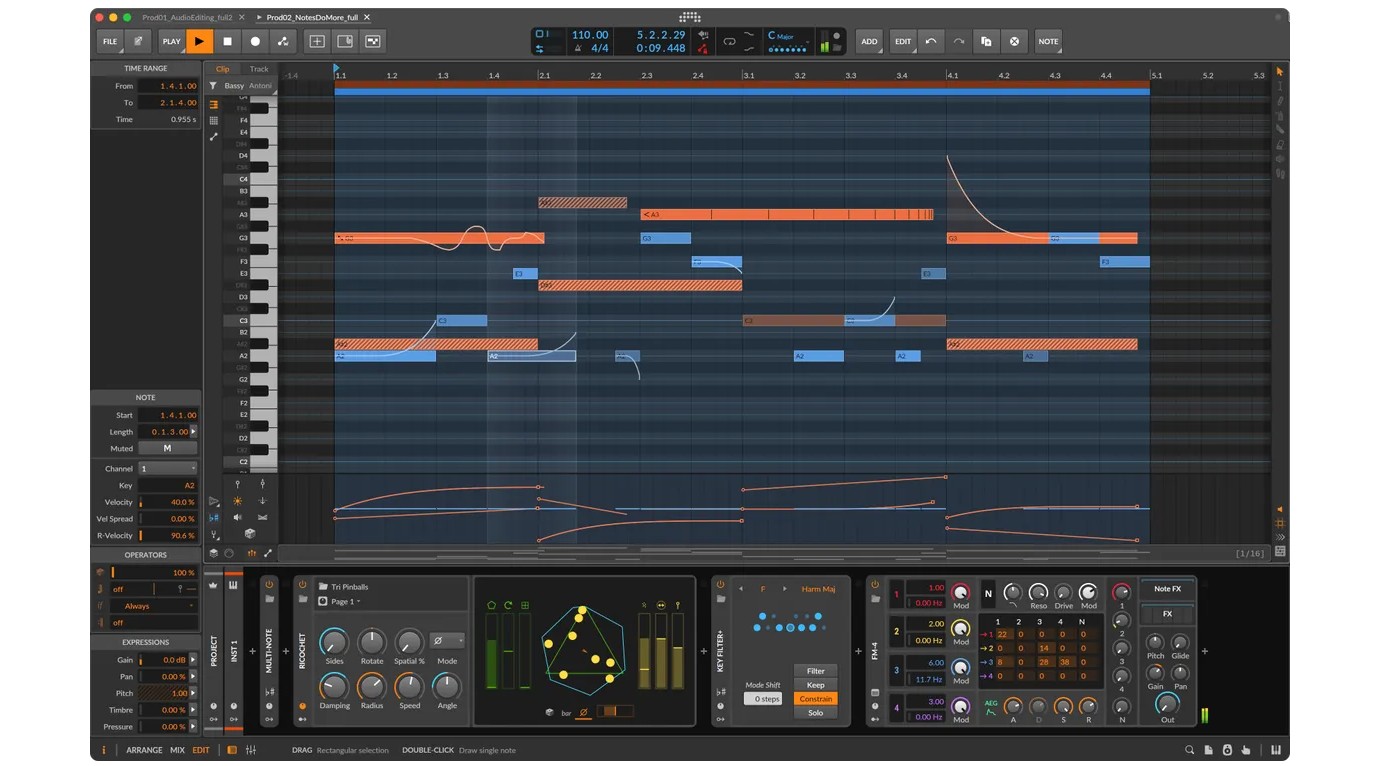Click the search magnifier in status bar
The height and width of the screenshot is (766, 1382).
pyautogui.click(x=1189, y=750)
